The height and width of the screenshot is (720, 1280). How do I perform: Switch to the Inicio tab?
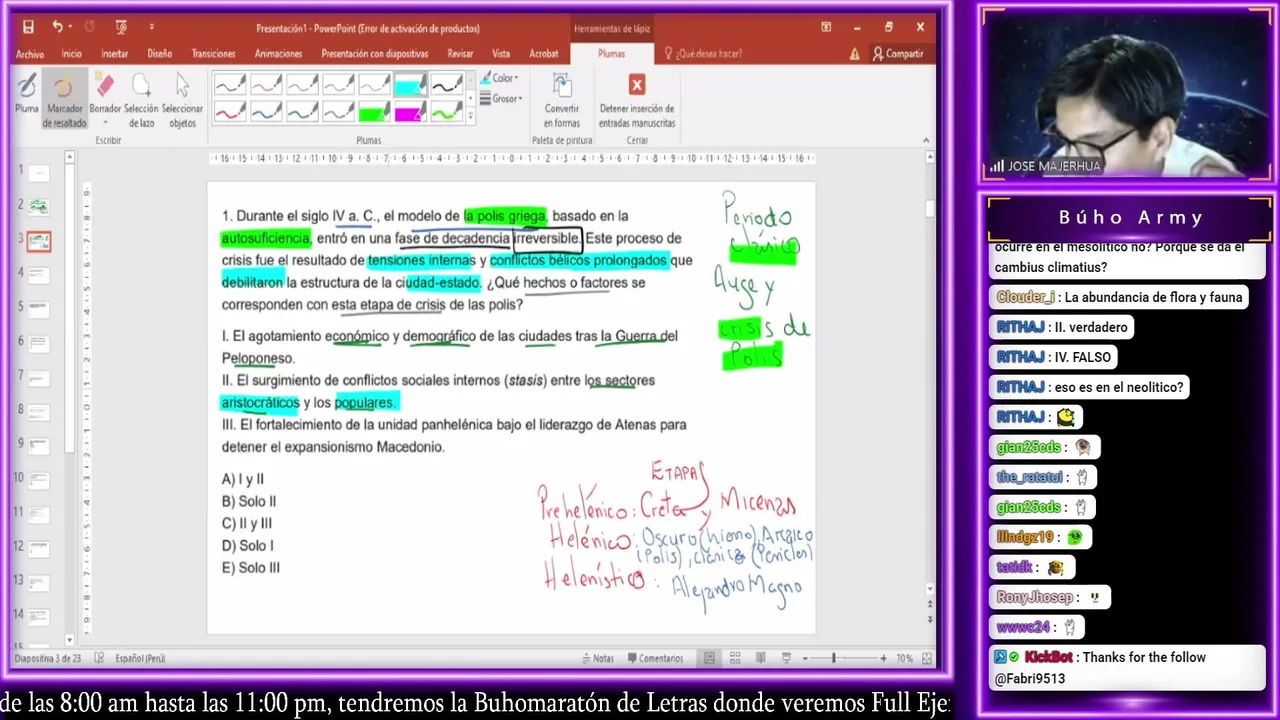click(x=71, y=54)
